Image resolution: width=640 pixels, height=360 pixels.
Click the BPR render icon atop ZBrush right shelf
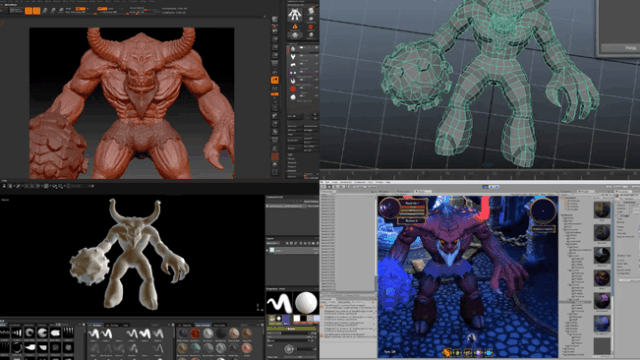[275, 19]
